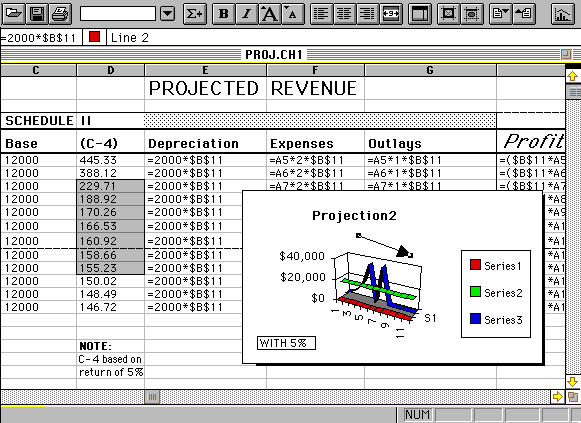Click the fit column width icon
The height and width of the screenshot is (423, 581).
[x=391, y=14]
